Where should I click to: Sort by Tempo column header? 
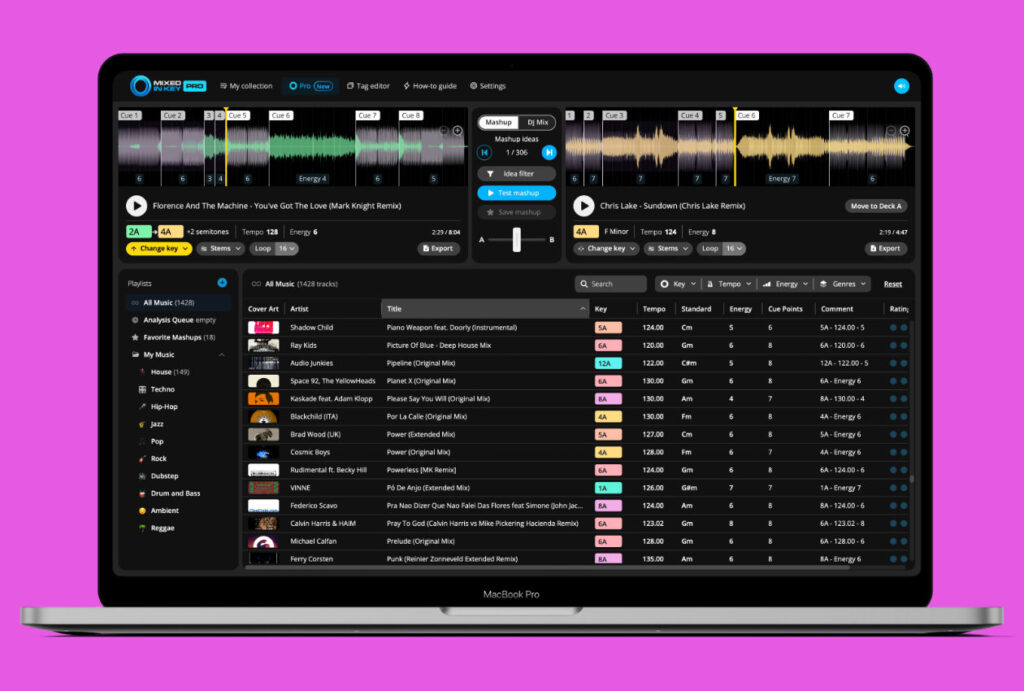tap(654, 309)
